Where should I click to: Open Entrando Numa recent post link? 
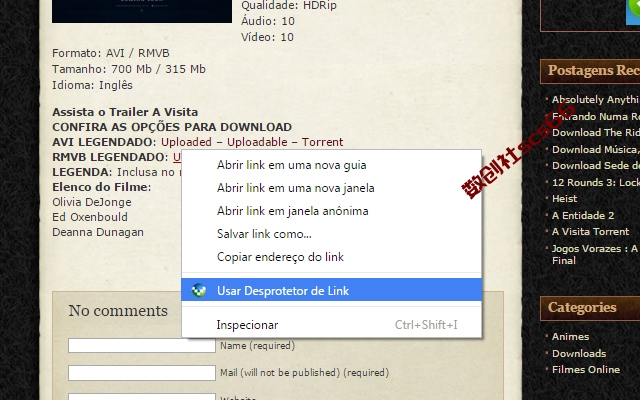click(596, 116)
